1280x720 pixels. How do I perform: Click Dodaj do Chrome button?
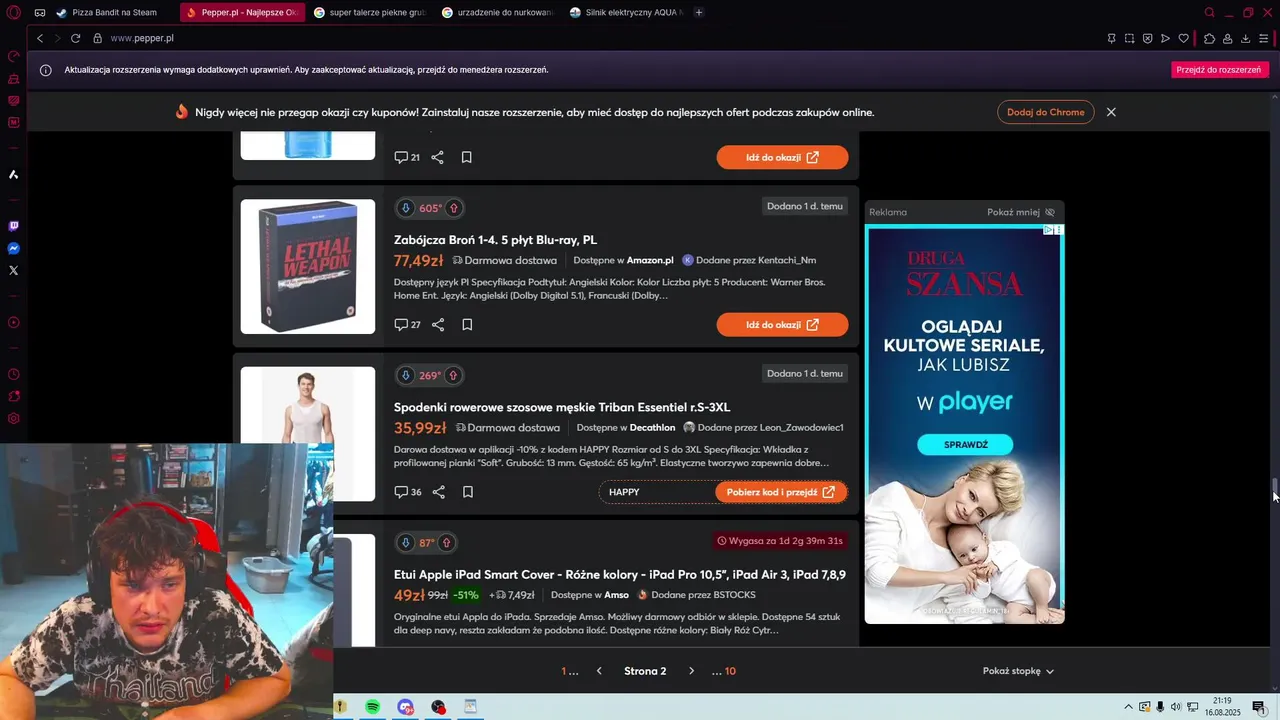[1045, 112]
